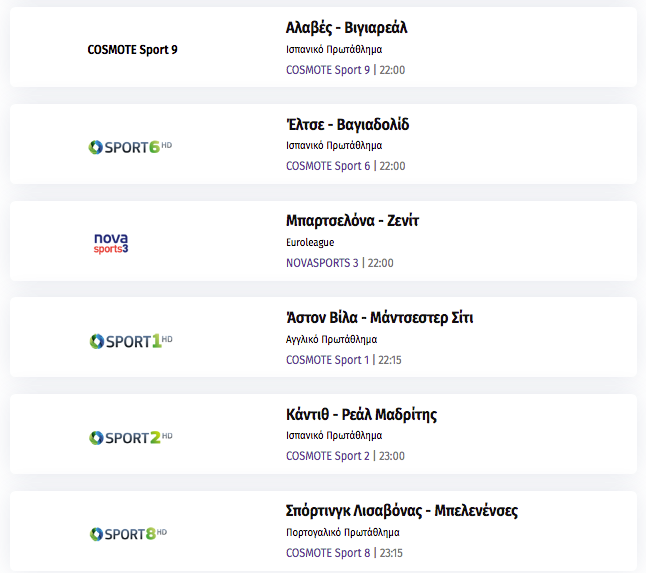Viewport: 646px width, 573px height.
Task: Click the NOVASPORTS 3 channel link
Action: click(x=322, y=263)
